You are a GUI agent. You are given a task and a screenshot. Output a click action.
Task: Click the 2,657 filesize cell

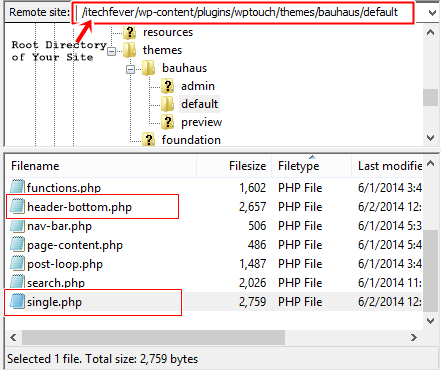(x=252, y=207)
